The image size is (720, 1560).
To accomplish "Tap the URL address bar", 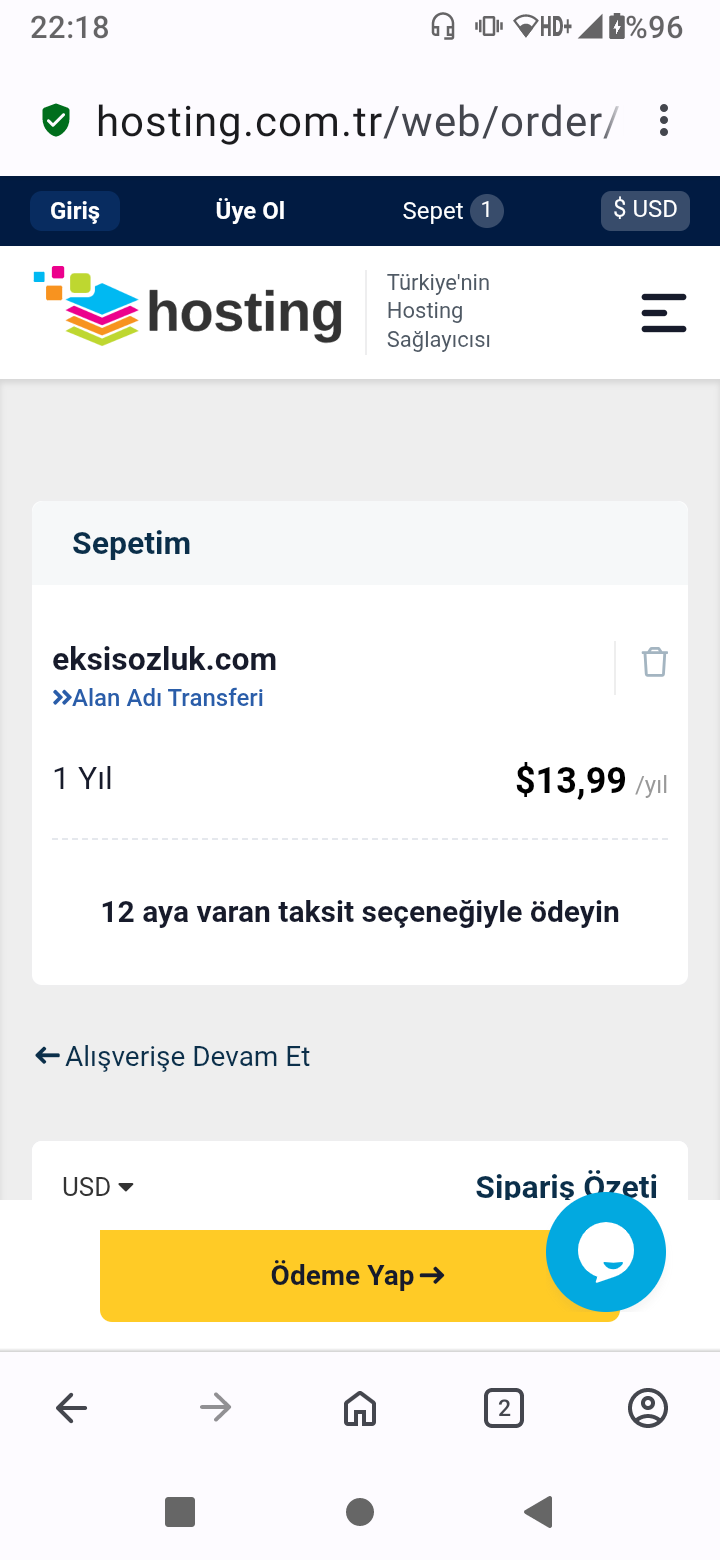I will (x=356, y=122).
